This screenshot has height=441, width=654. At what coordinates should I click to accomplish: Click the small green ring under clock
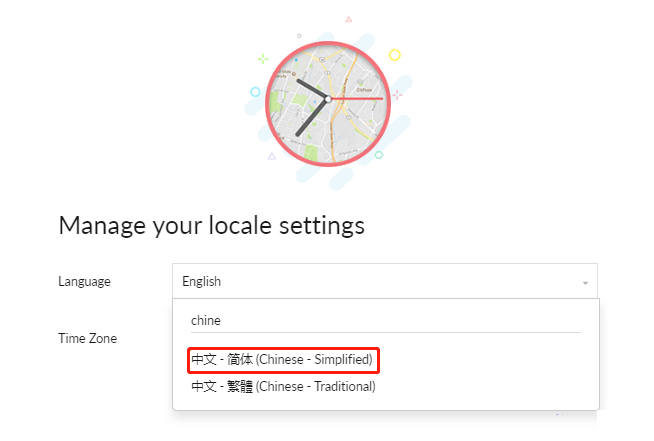[378, 155]
